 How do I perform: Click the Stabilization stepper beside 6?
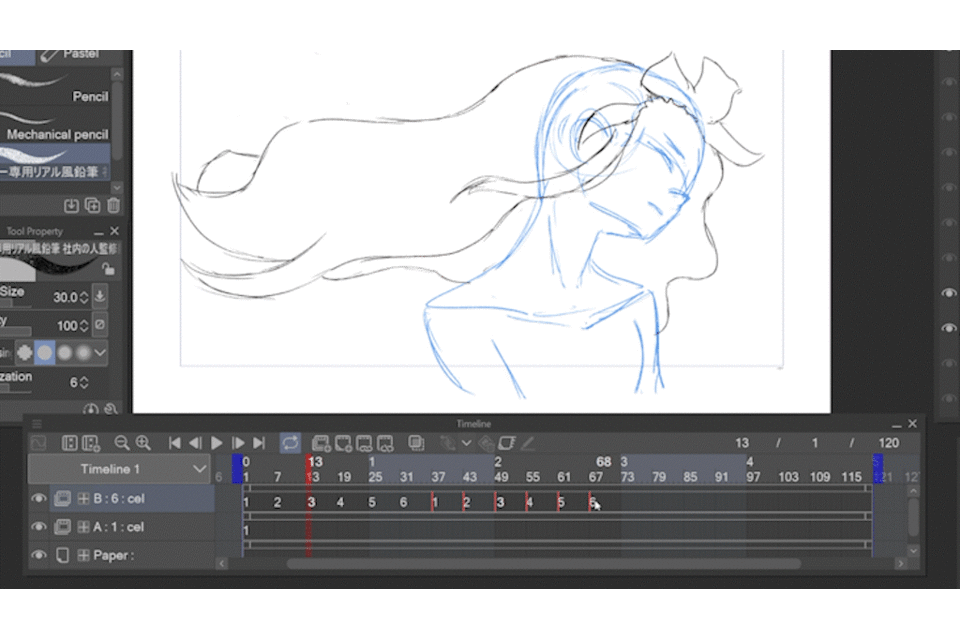[84, 383]
